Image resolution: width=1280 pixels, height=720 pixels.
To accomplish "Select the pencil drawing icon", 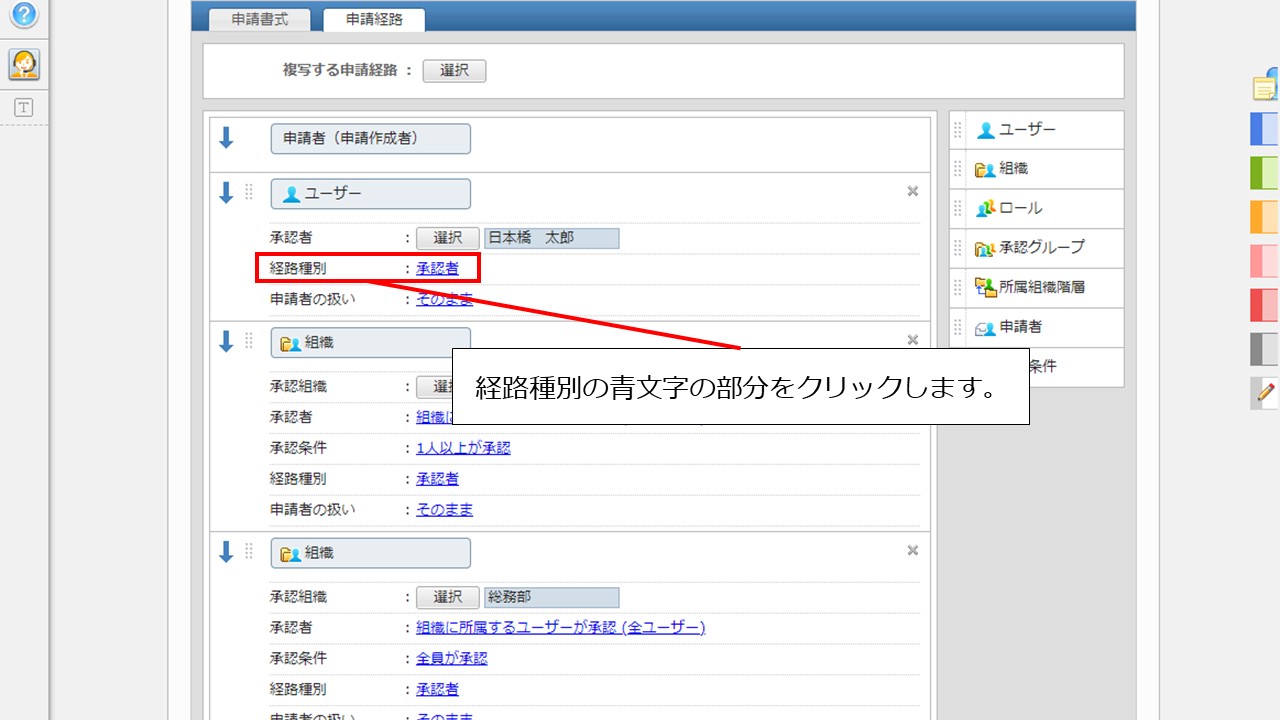I will [x=1266, y=393].
